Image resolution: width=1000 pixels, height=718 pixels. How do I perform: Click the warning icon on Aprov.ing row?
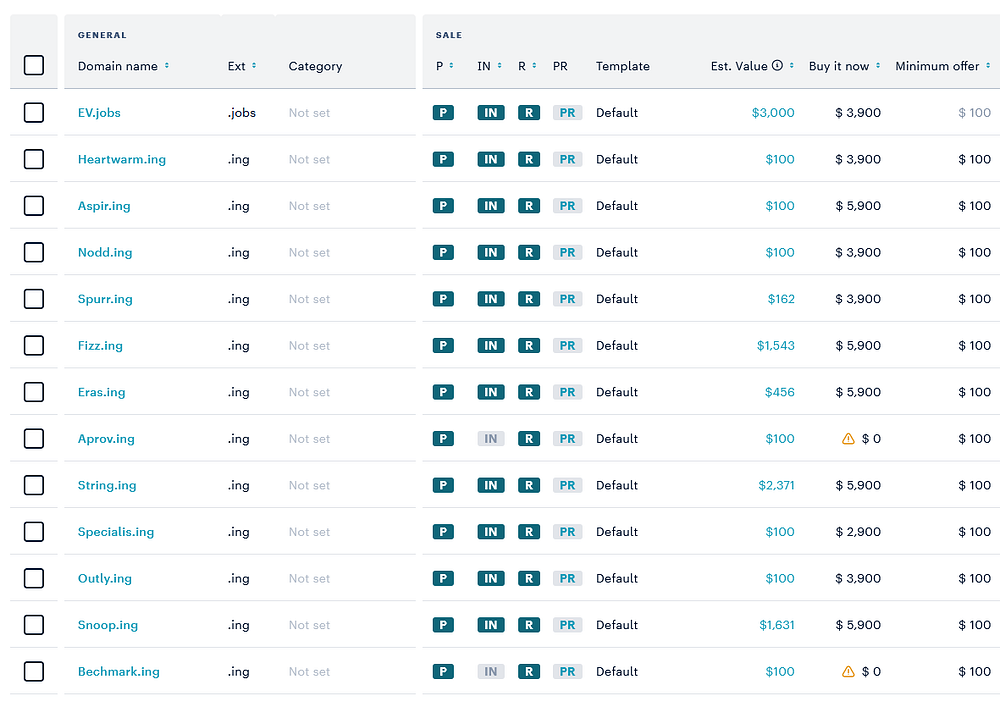848,439
